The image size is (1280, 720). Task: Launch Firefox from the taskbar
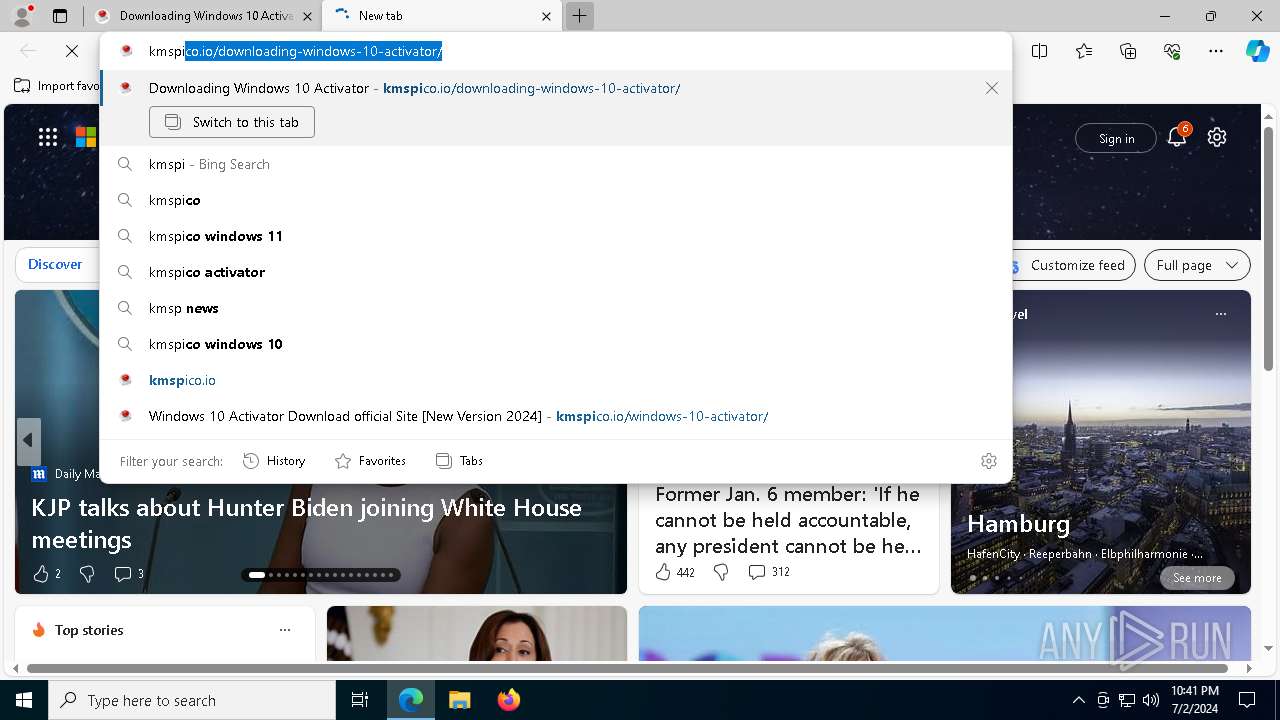[508, 700]
